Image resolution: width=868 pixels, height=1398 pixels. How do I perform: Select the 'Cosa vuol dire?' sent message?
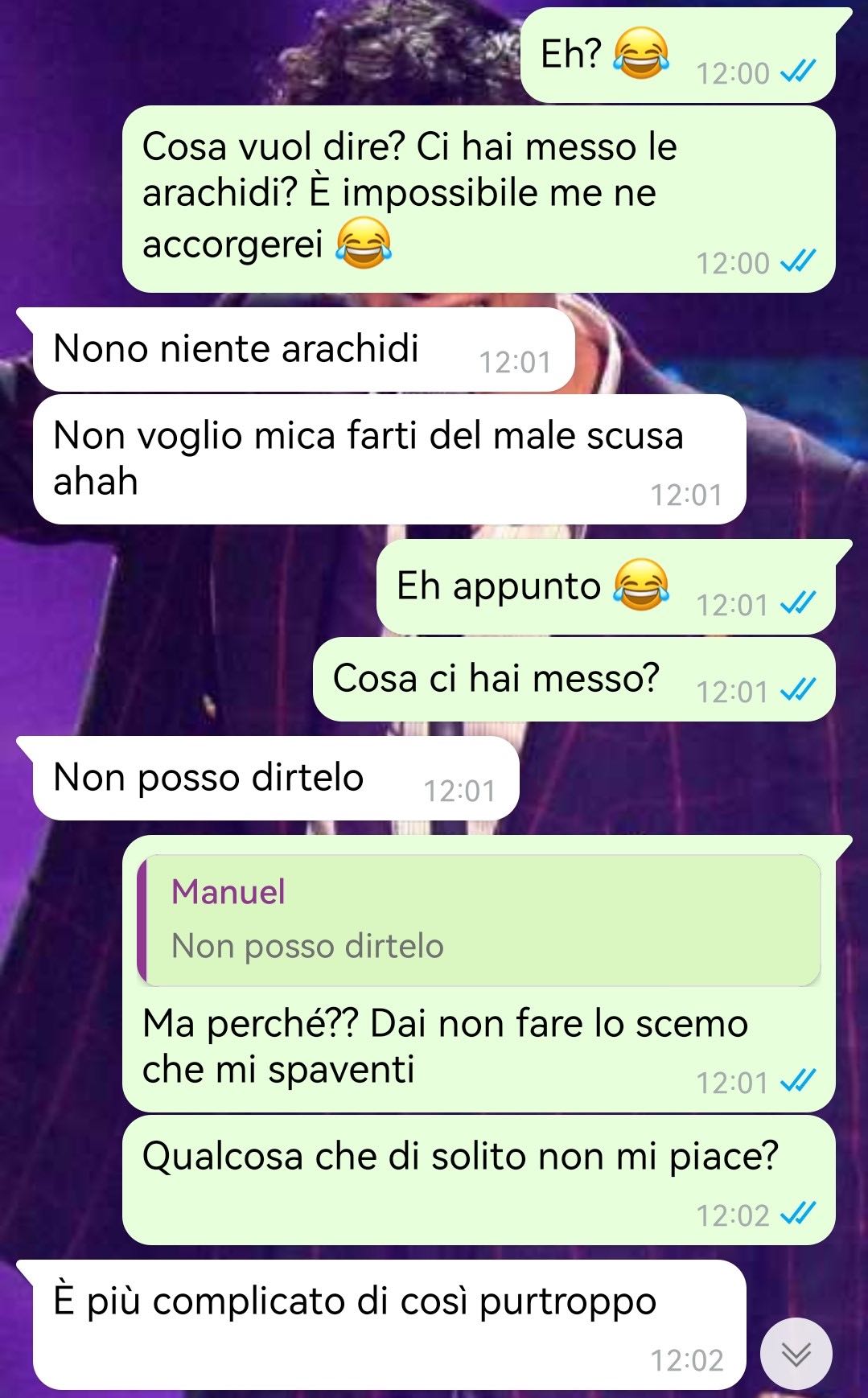pyautogui.click(x=479, y=199)
